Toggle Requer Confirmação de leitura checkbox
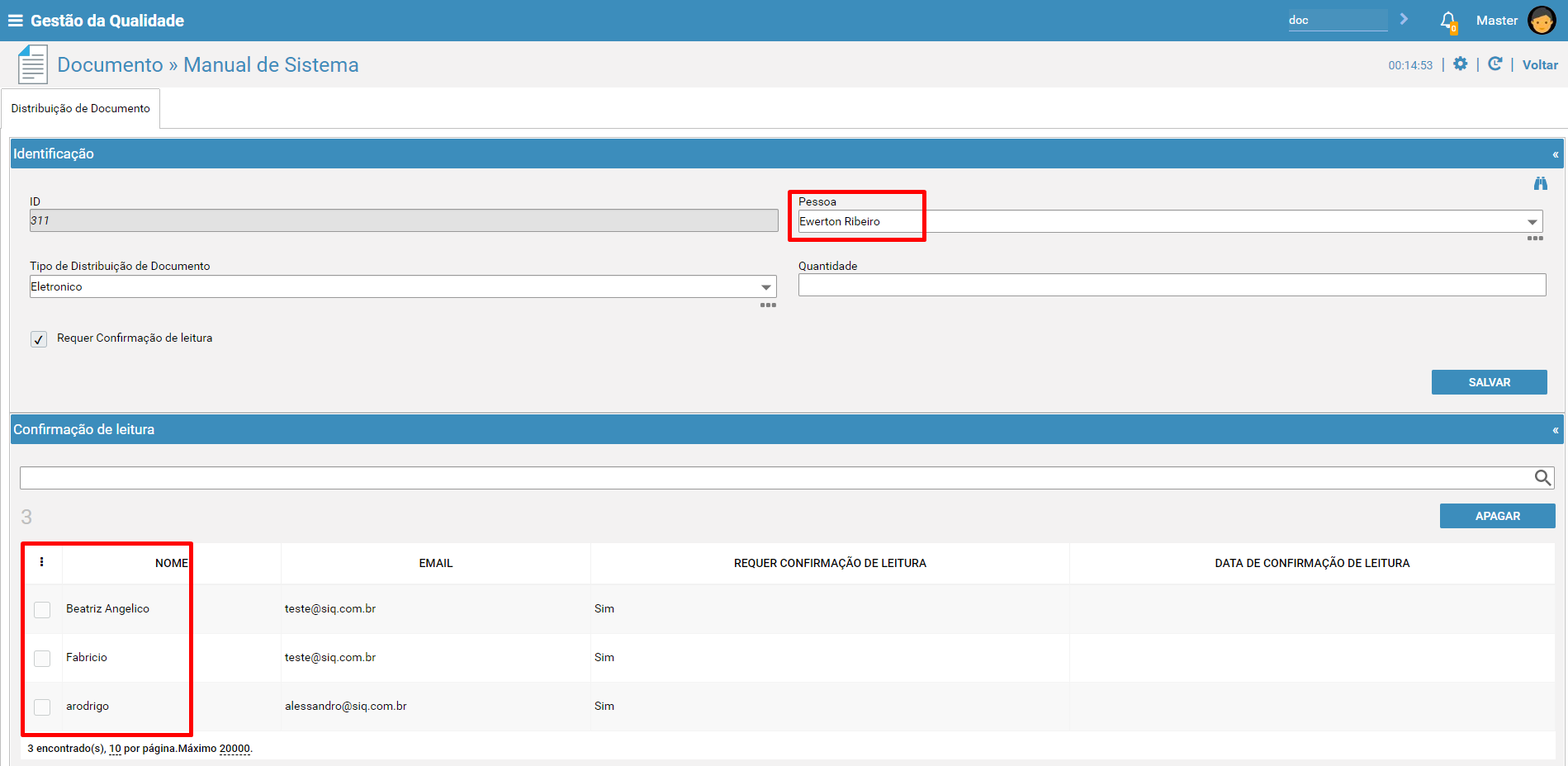The width and height of the screenshot is (1568, 766). pos(39,339)
